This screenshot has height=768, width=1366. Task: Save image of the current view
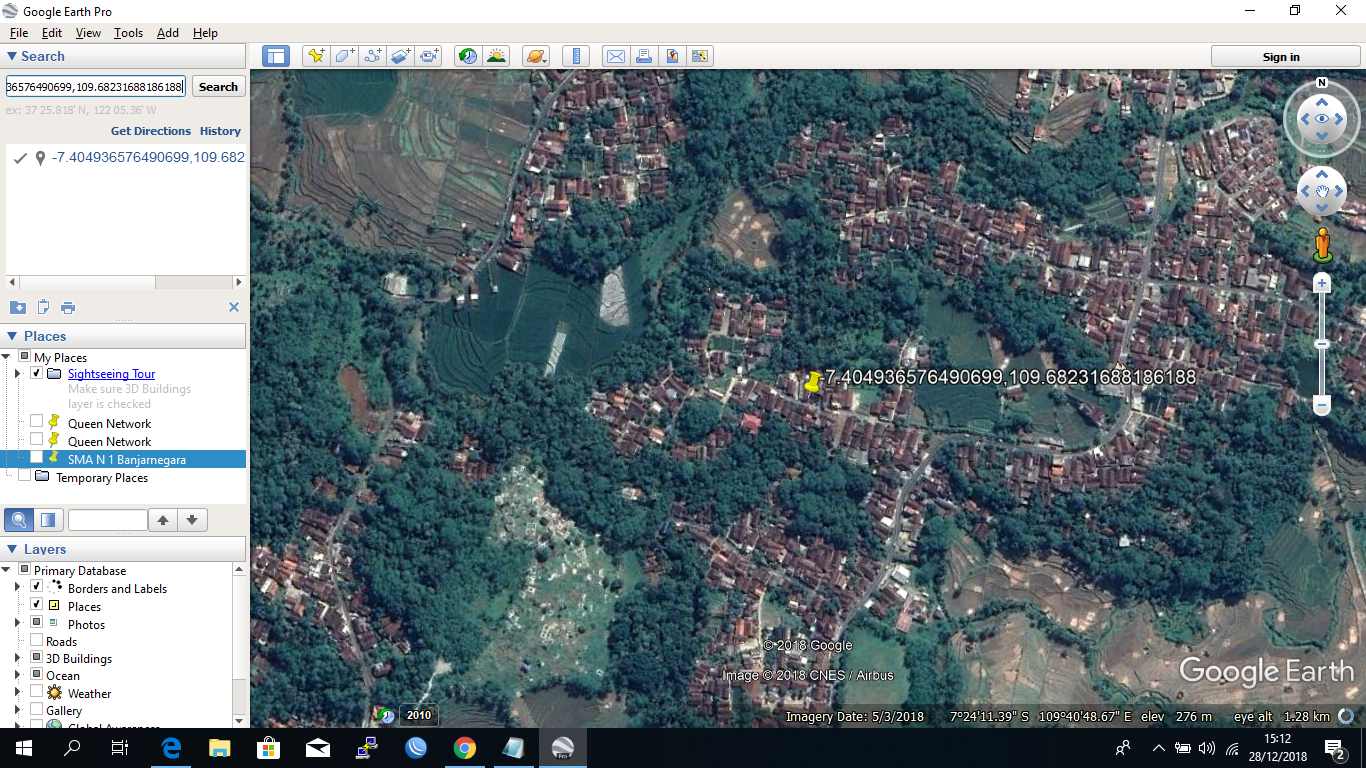click(x=672, y=56)
